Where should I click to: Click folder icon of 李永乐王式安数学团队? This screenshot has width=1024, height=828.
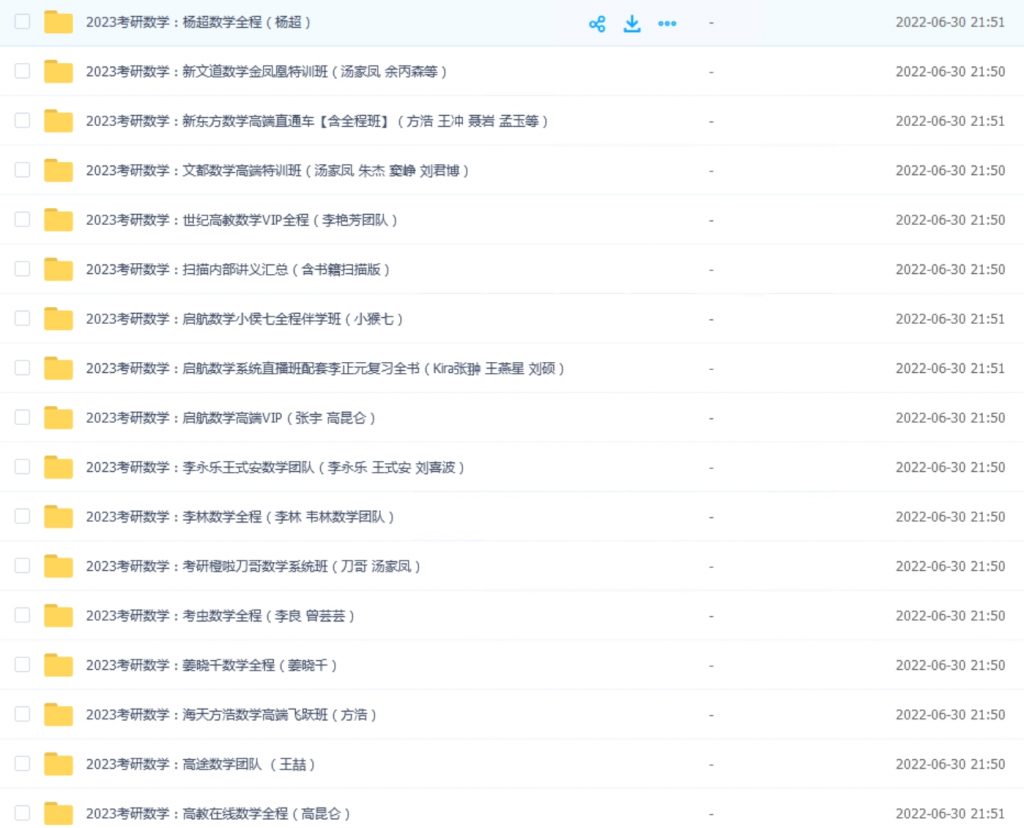58,467
